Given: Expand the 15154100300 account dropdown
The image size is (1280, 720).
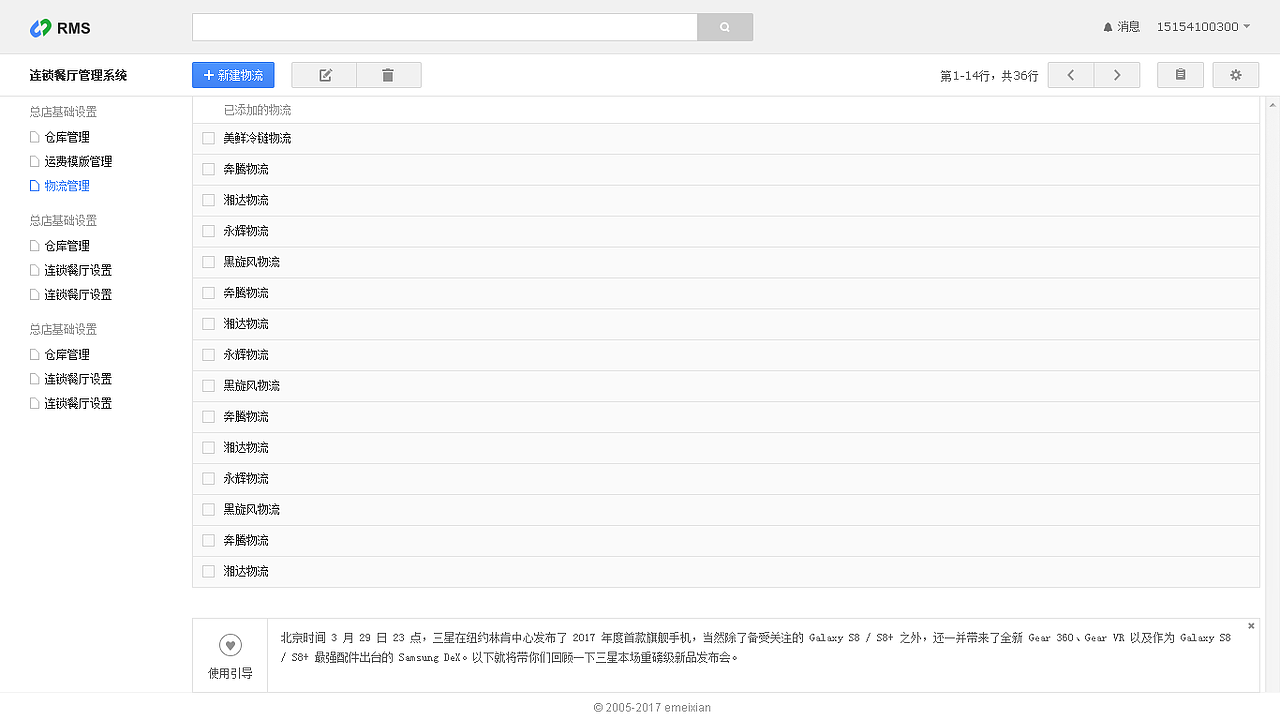Looking at the screenshot, I should pyautogui.click(x=1203, y=27).
